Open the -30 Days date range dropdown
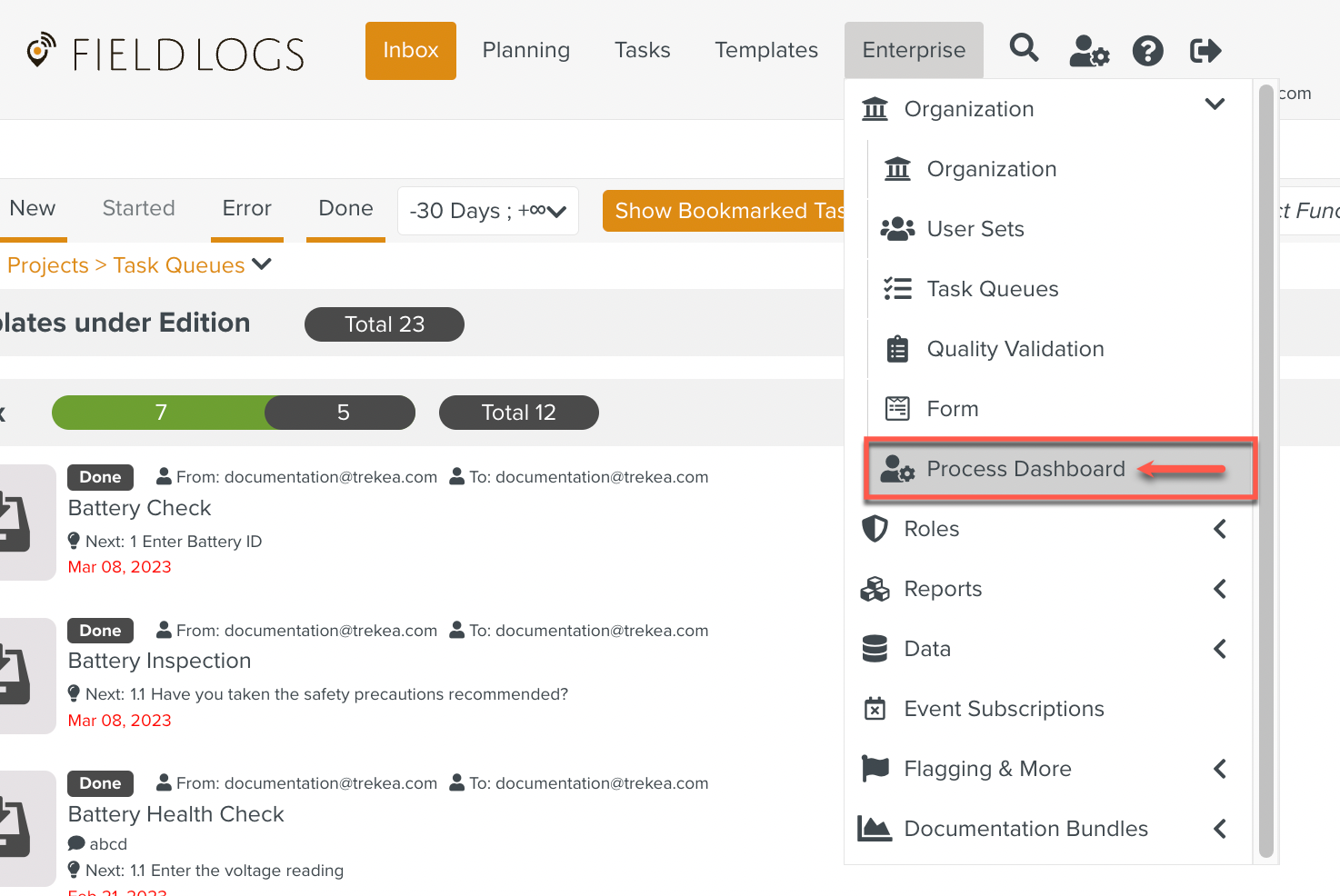1340x896 pixels. click(x=487, y=211)
